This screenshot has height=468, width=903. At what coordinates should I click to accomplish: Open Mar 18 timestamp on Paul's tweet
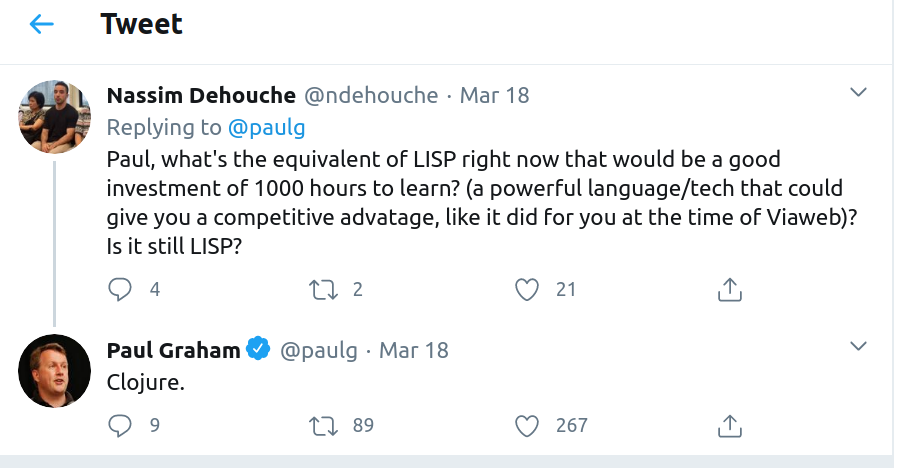pos(413,350)
